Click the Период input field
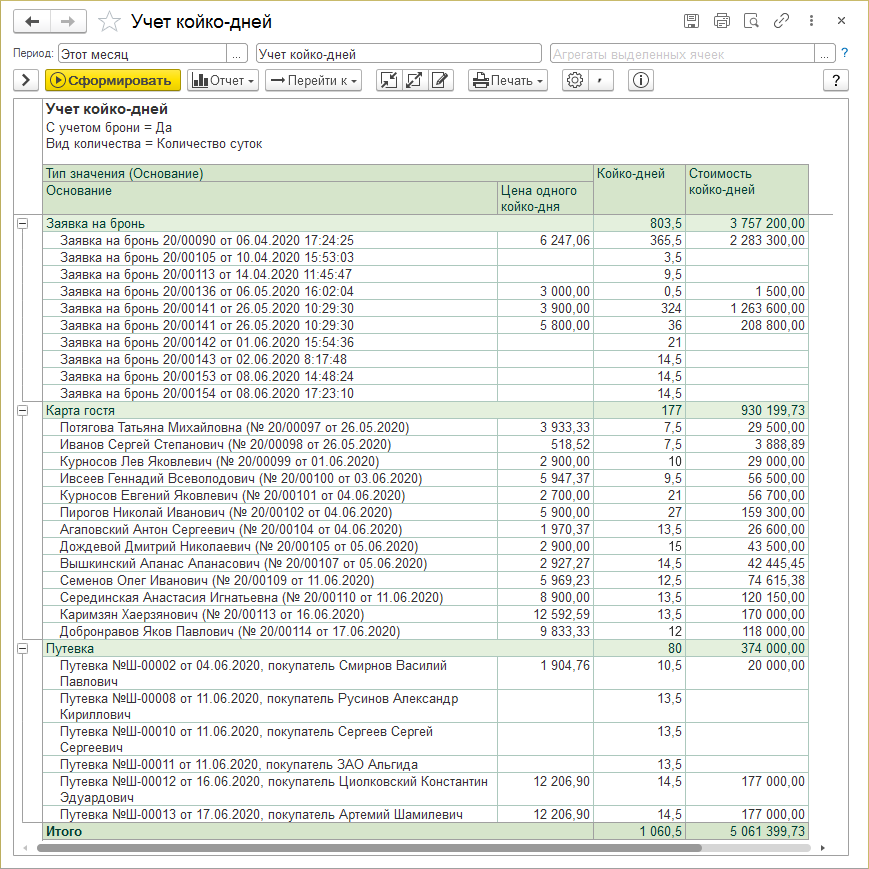869x869 pixels. coord(142,54)
